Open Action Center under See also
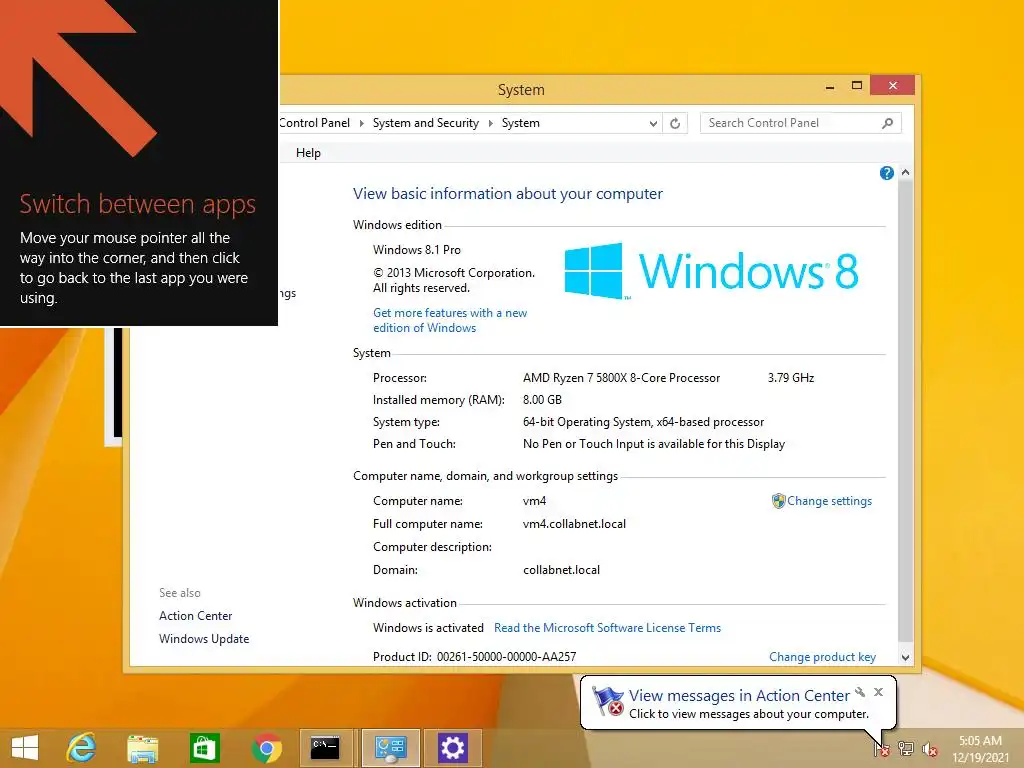Image resolution: width=1024 pixels, height=768 pixels. pyautogui.click(x=195, y=616)
